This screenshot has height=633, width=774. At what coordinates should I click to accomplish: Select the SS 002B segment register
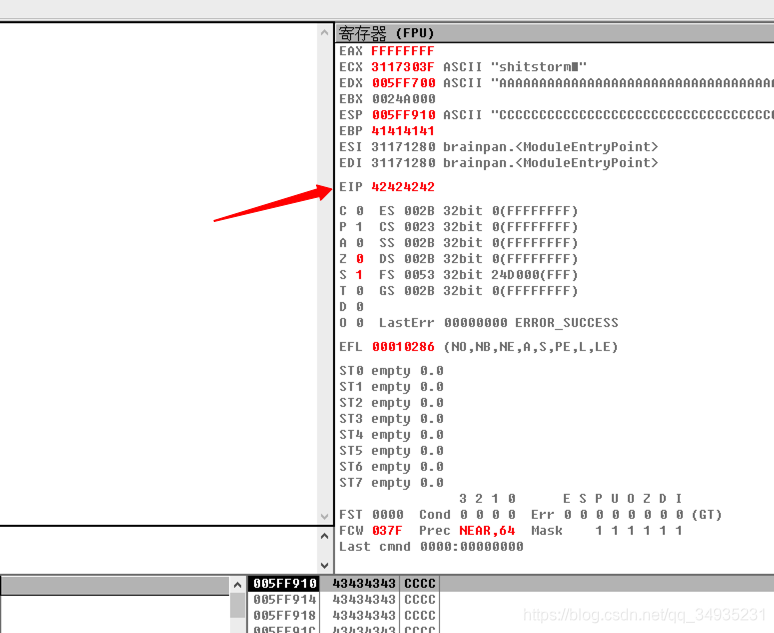click(478, 243)
